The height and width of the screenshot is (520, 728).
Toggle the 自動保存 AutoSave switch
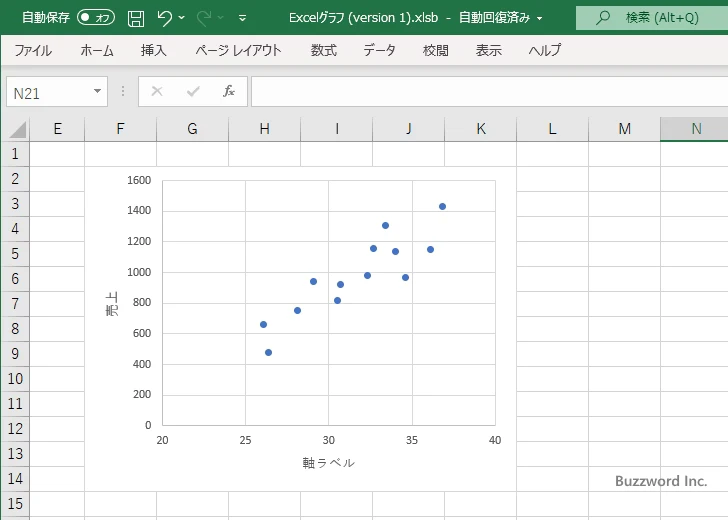click(96, 18)
